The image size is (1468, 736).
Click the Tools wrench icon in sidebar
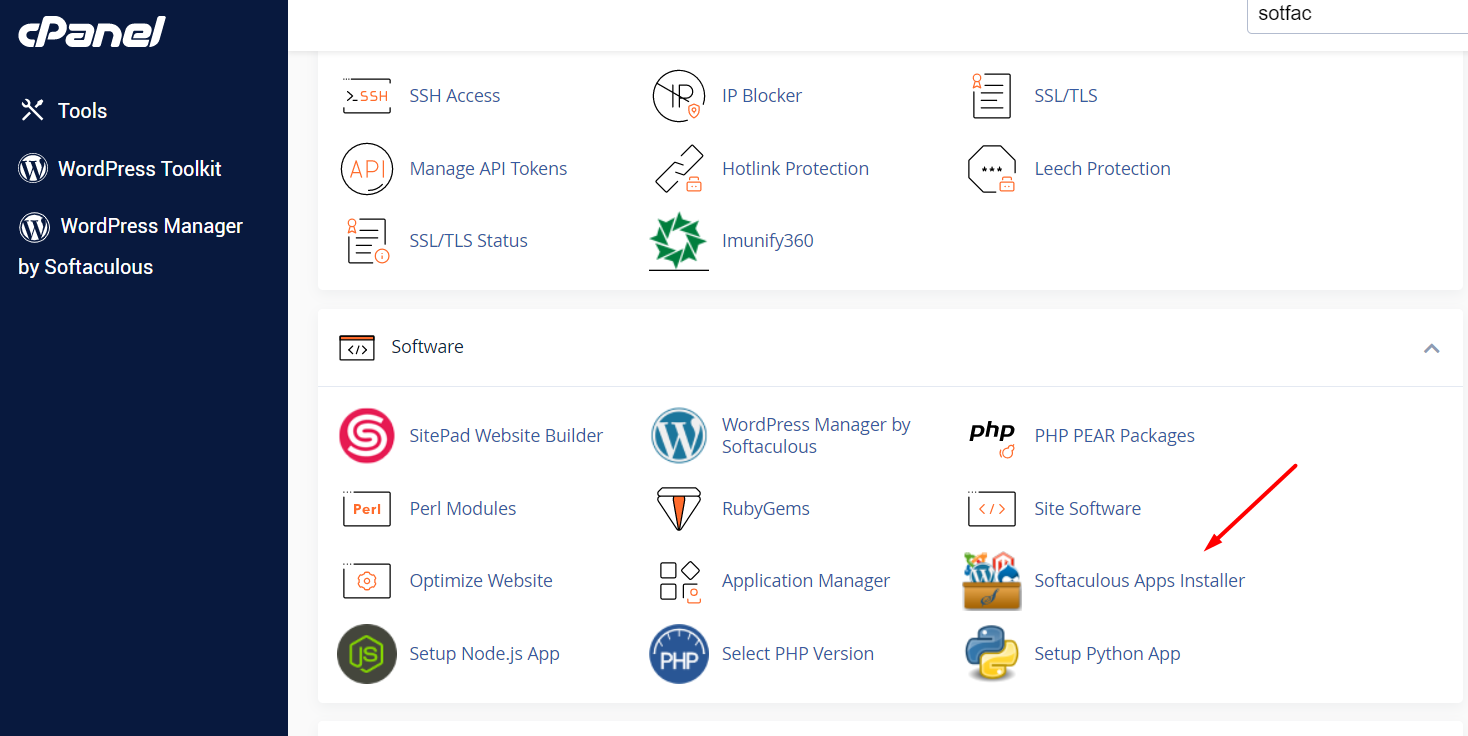coord(33,110)
